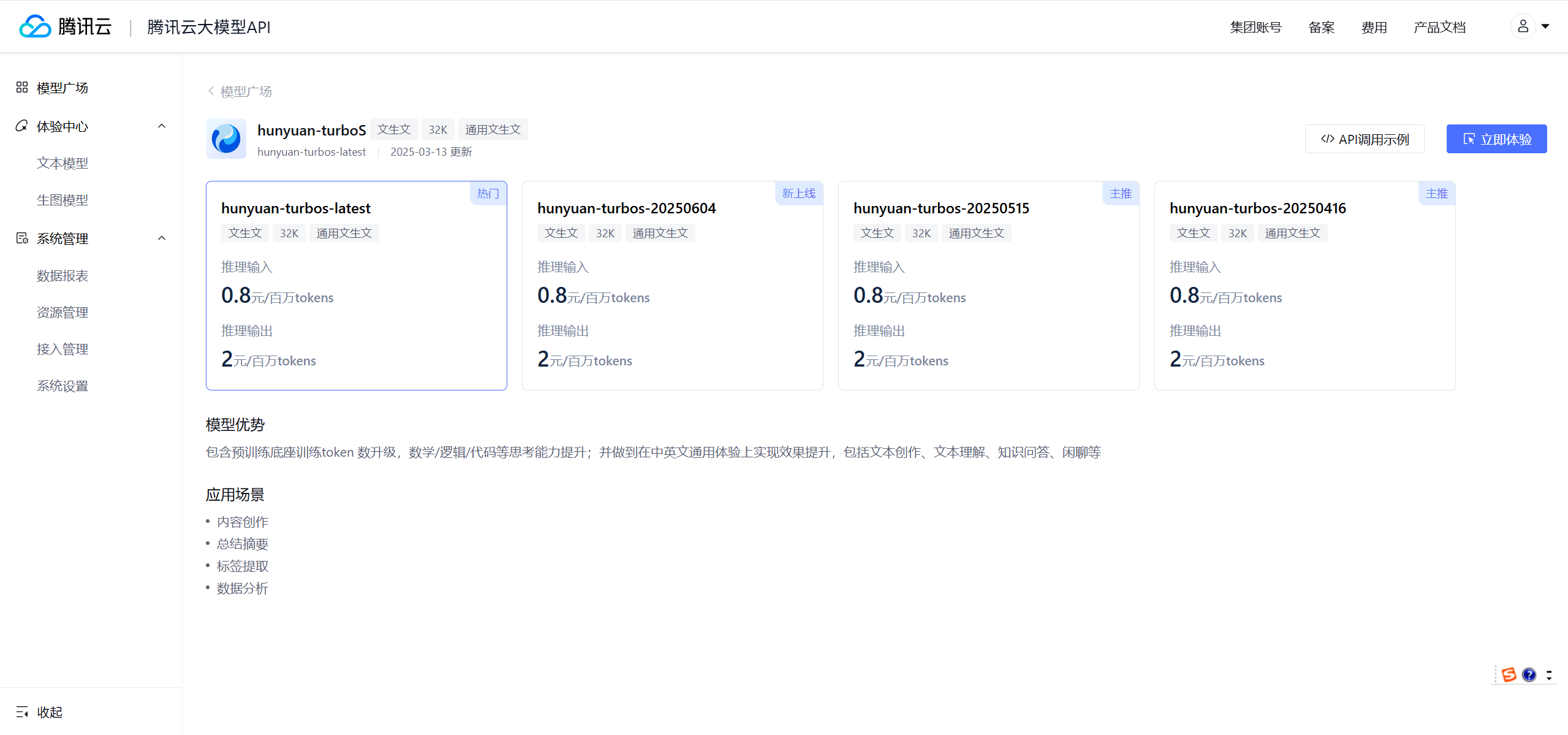Click the 立即体验 button
1568x735 pixels.
click(1496, 139)
